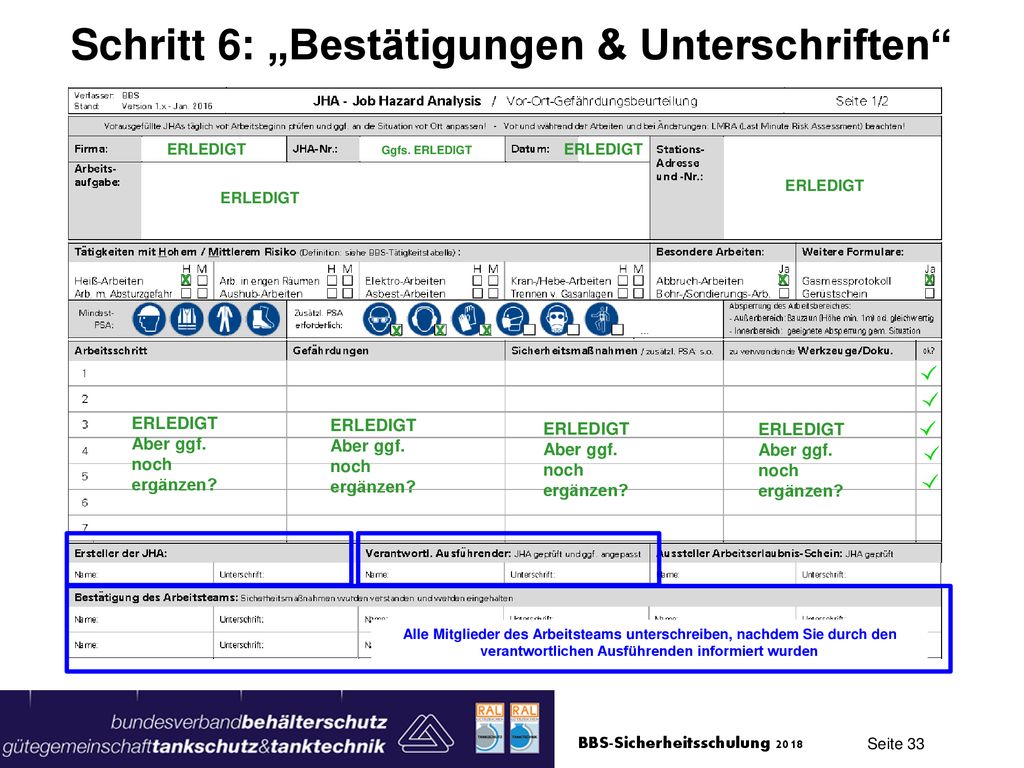Image resolution: width=1024 pixels, height=768 pixels.
Task: Click the high-visibility vest PSA icon
Action: (187, 320)
